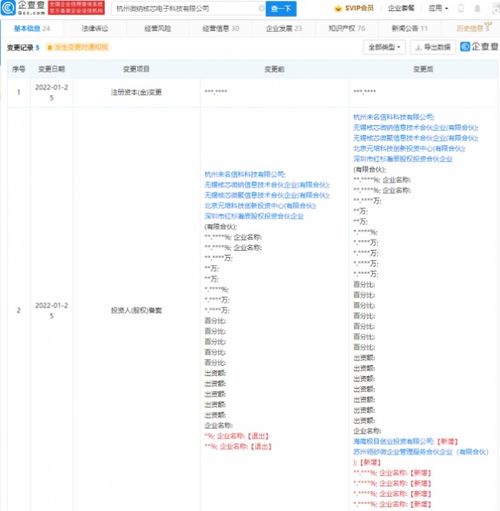This screenshot has width=500, height=511.
Task: Open 海南极目创业投资有限公司 link
Action: pyautogui.click(x=393, y=441)
